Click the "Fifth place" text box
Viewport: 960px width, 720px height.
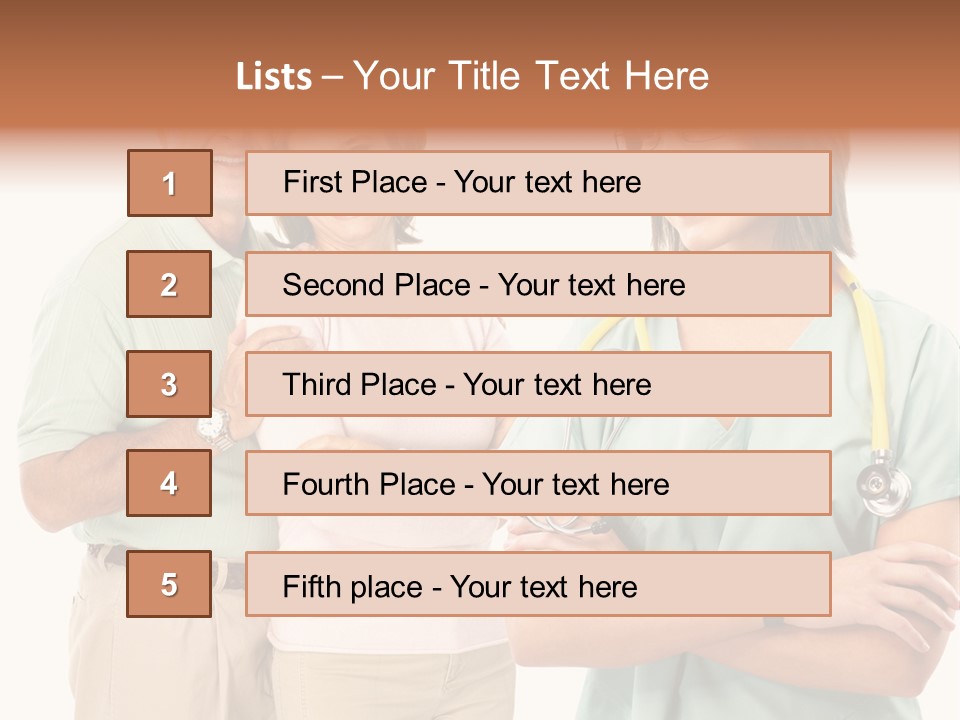pos(538,584)
